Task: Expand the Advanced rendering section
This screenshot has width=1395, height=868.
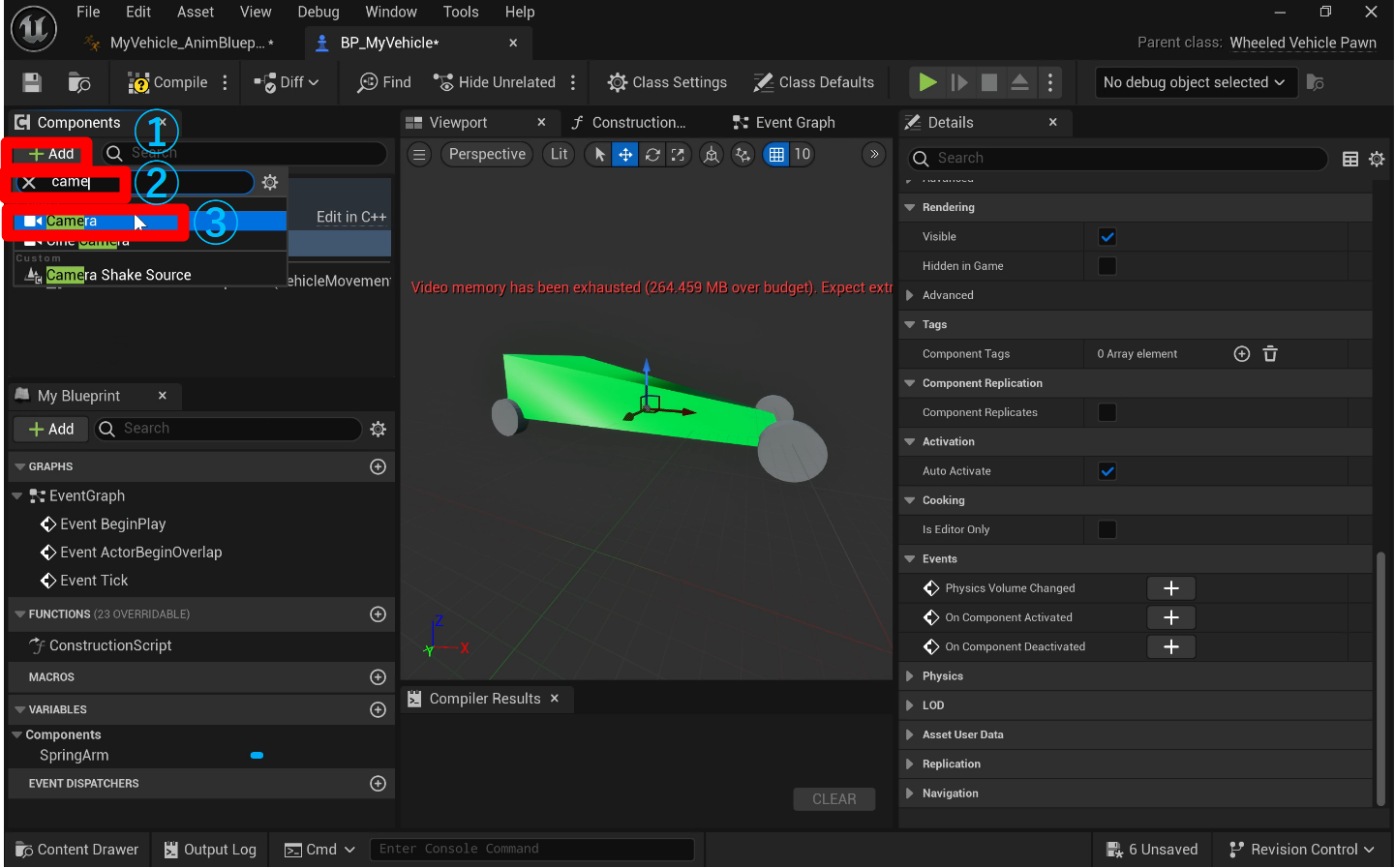Action: point(910,295)
